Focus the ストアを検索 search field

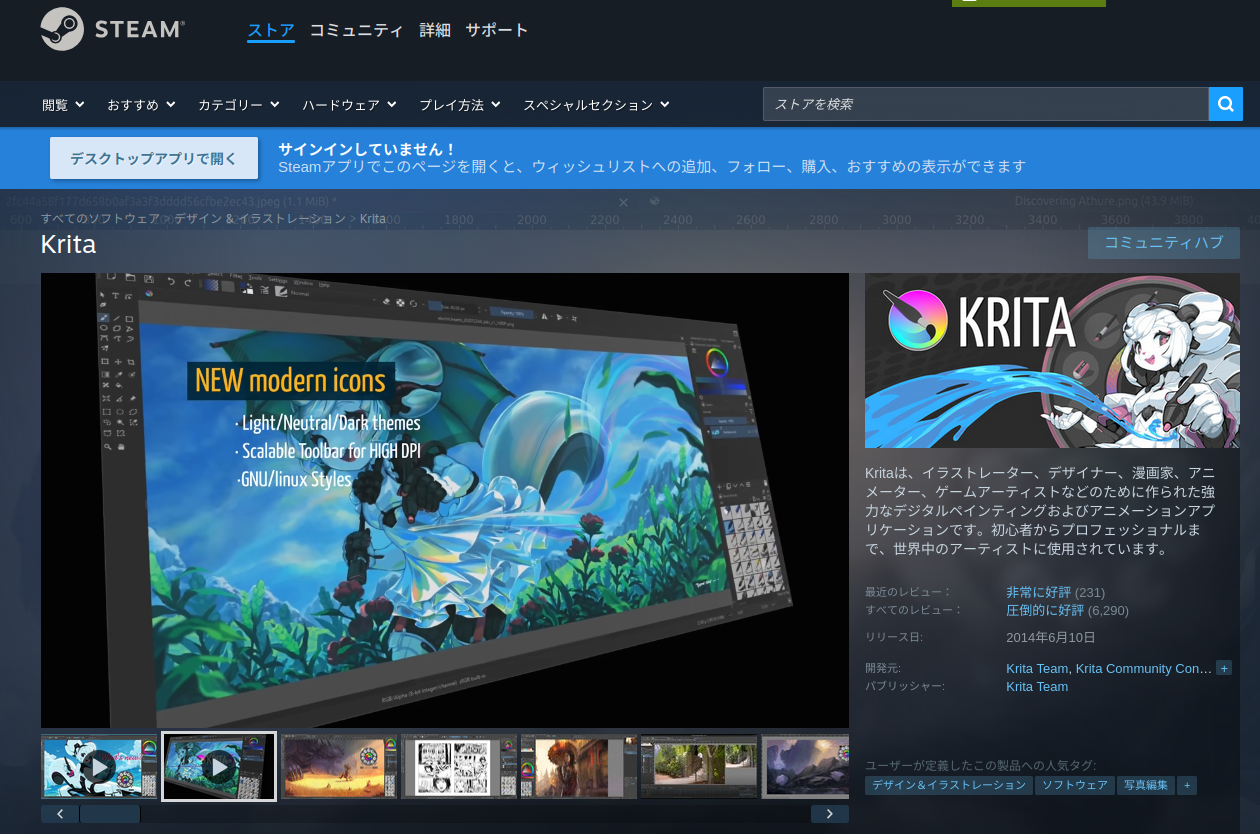tap(985, 104)
